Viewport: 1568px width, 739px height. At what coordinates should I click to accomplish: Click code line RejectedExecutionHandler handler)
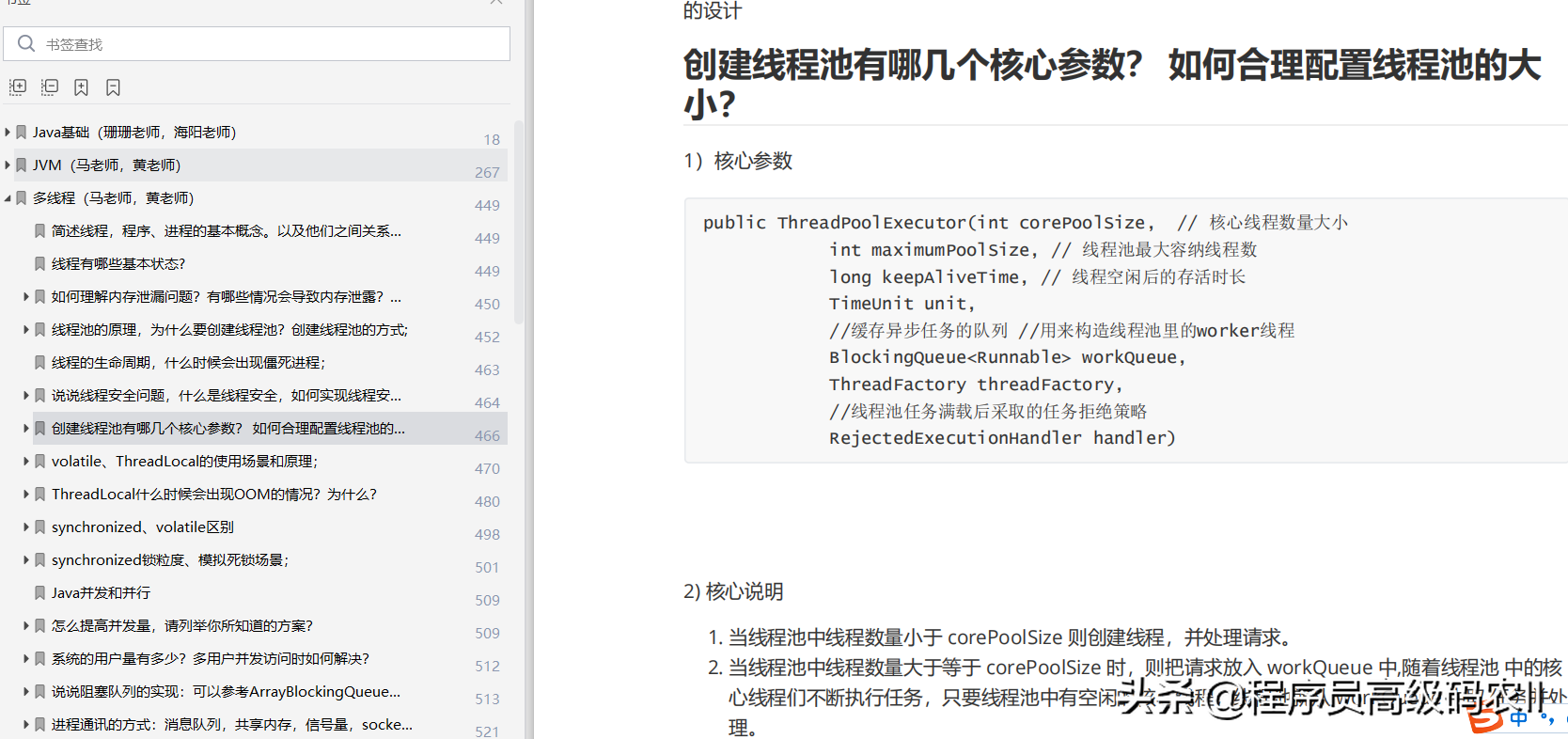pyautogui.click(x=1002, y=438)
